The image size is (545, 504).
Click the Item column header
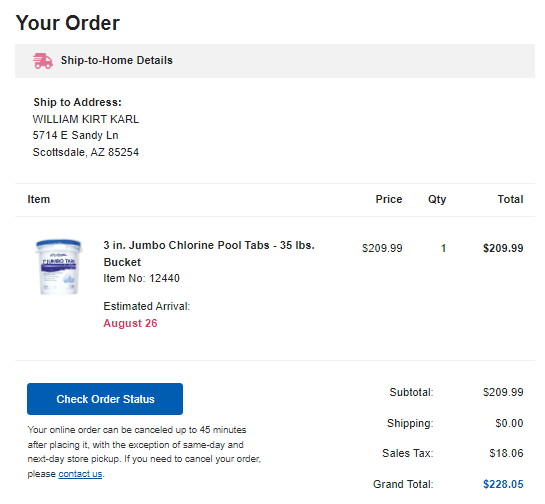(x=39, y=199)
